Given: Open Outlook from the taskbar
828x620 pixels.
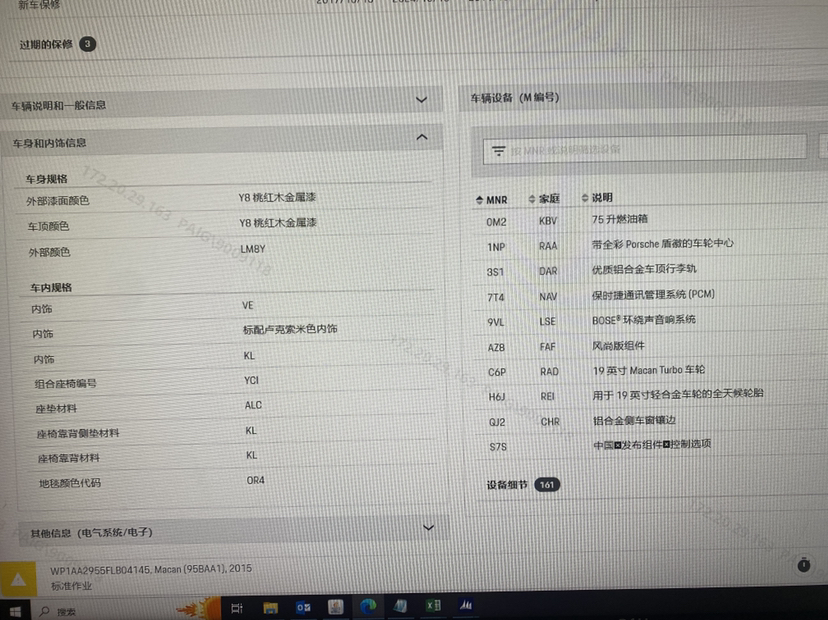Looking at the screenshot, I should click(303, 607).
